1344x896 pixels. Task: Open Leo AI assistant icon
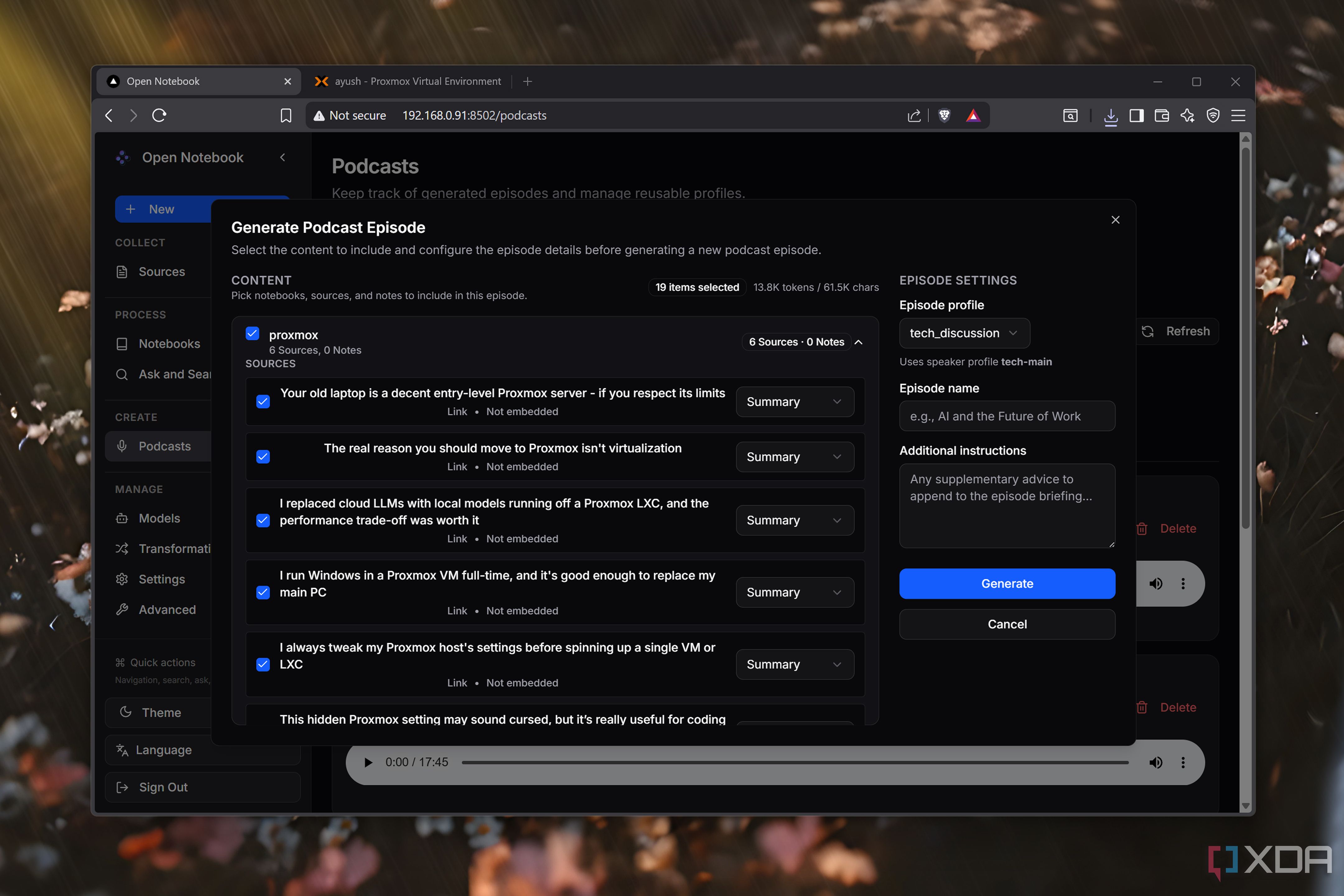click(x=1188, y=115)
